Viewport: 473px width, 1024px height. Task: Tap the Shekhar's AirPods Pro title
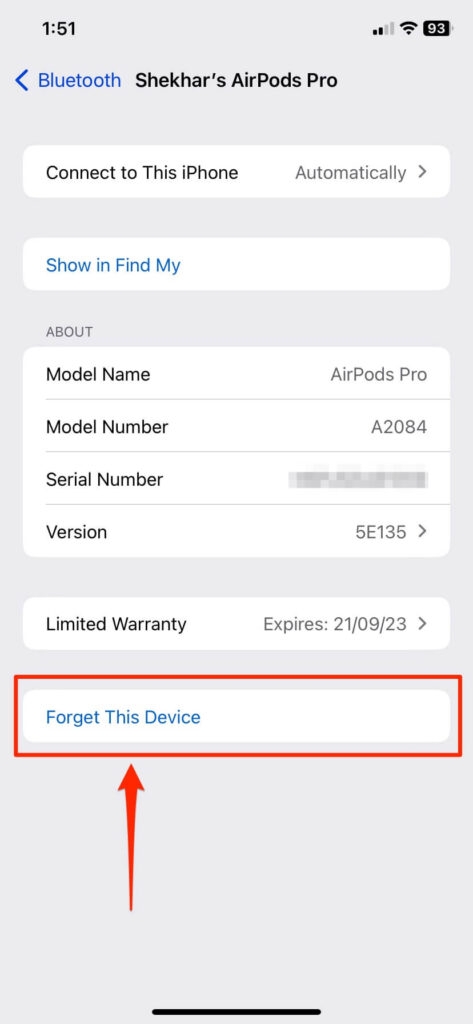tap(236, 80)
